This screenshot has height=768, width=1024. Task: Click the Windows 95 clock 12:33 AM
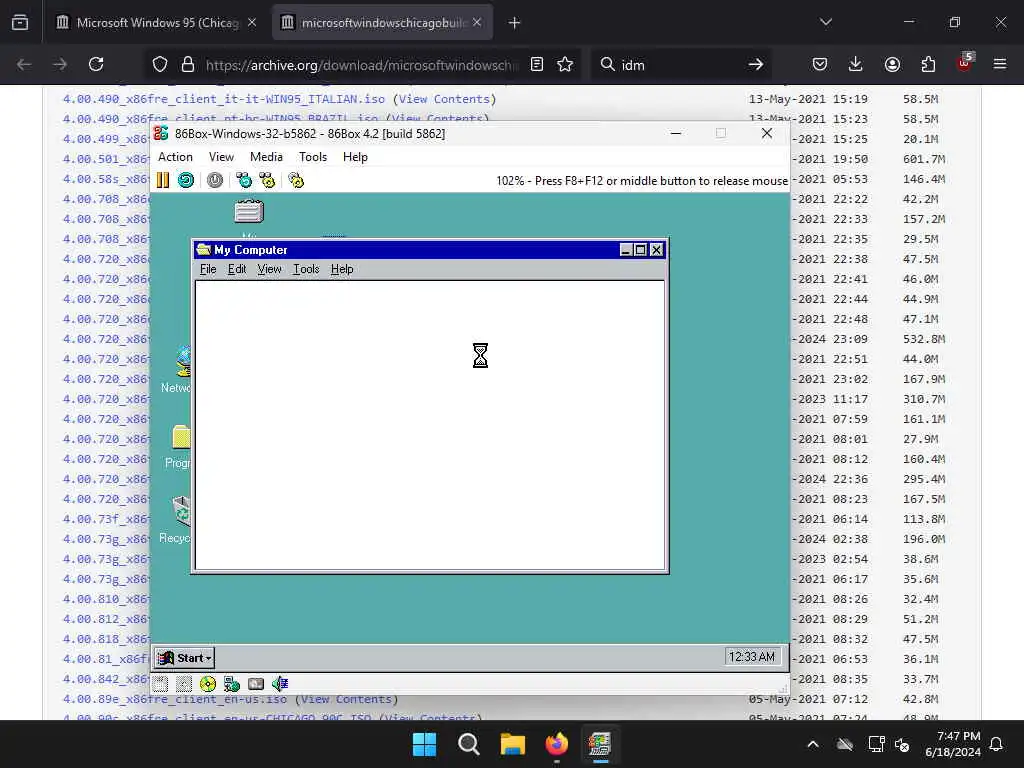752,656
